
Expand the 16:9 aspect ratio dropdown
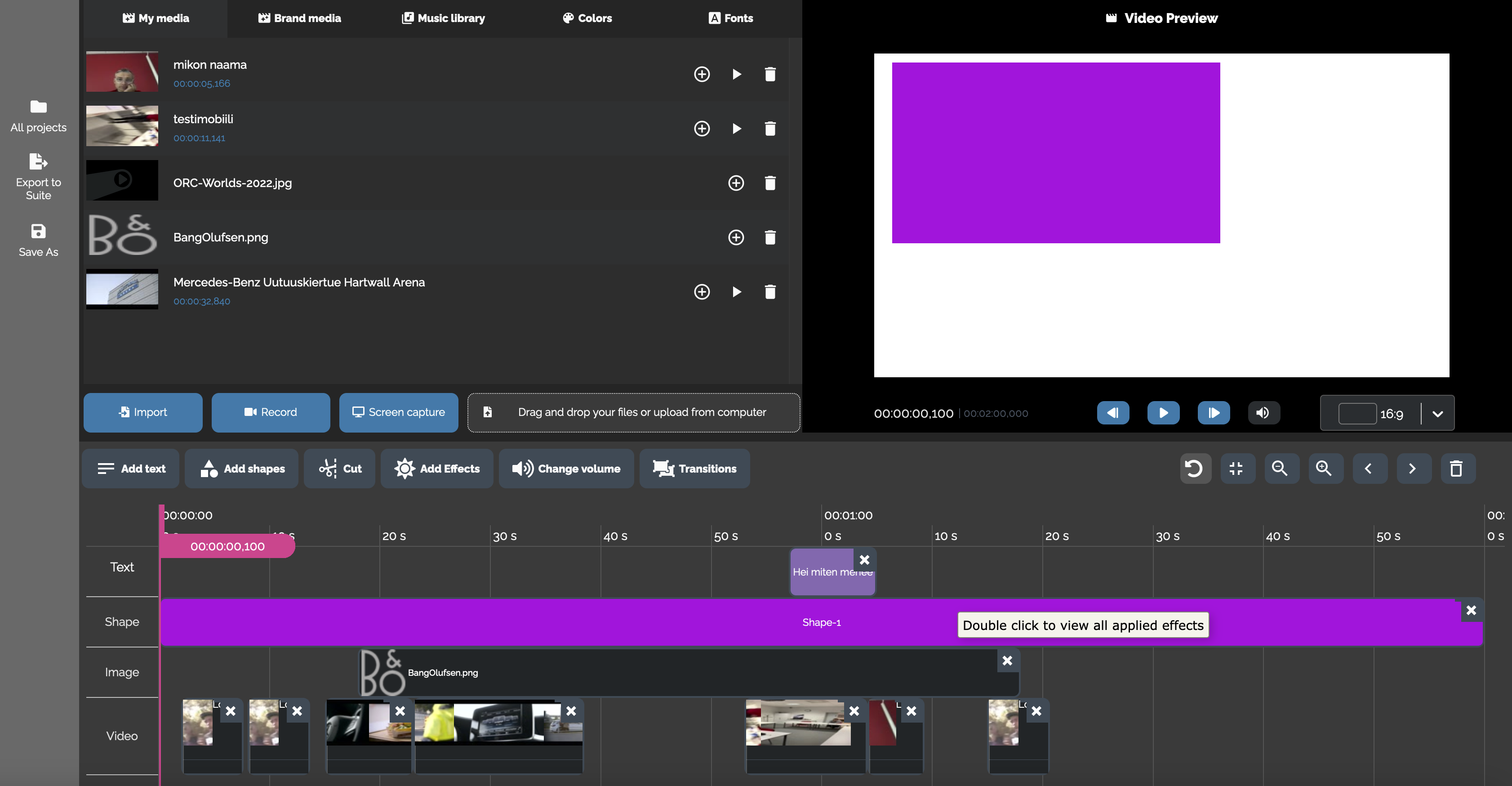coord(1437,414)
